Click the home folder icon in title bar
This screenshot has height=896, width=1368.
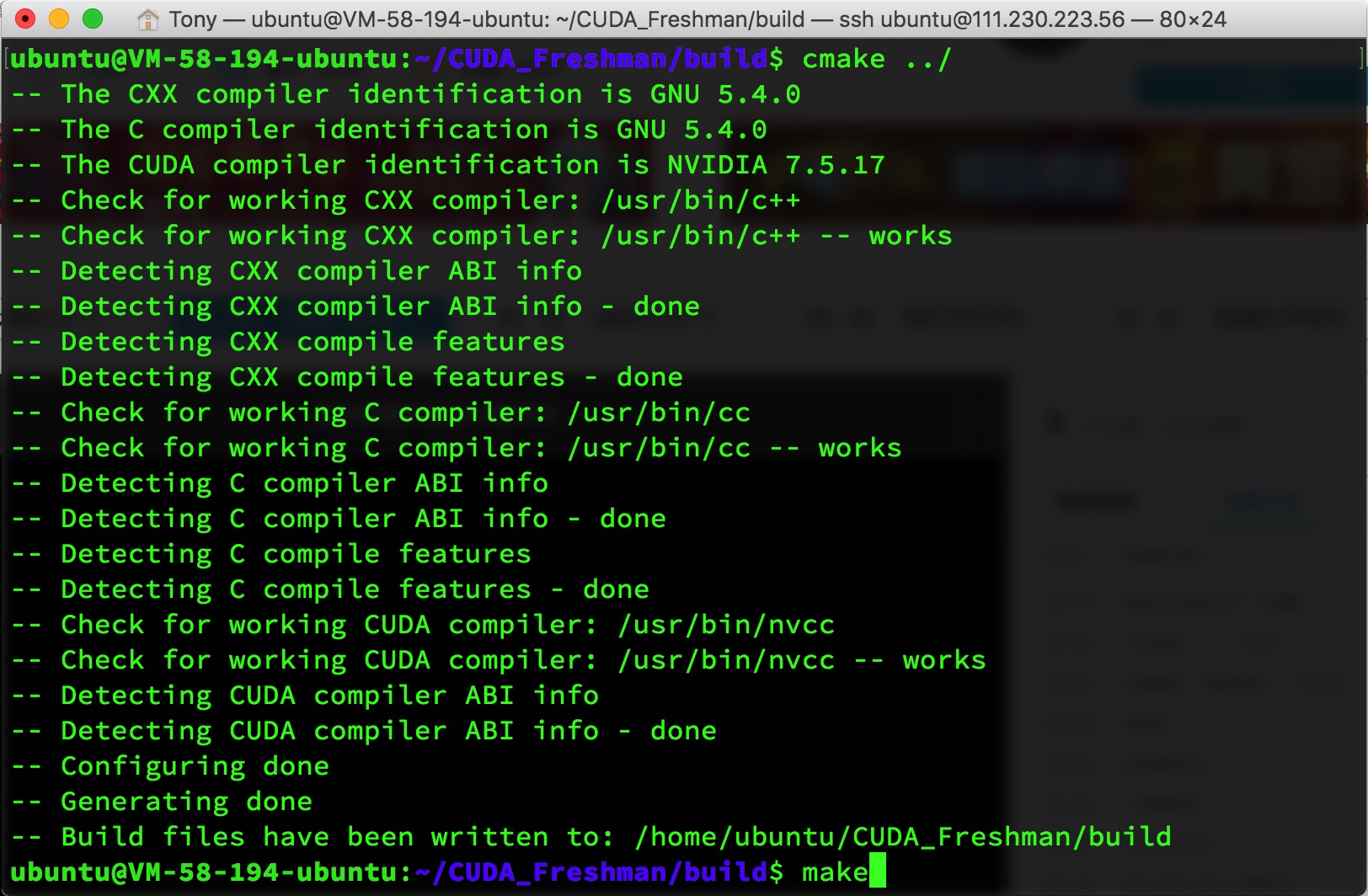point(148,19)
